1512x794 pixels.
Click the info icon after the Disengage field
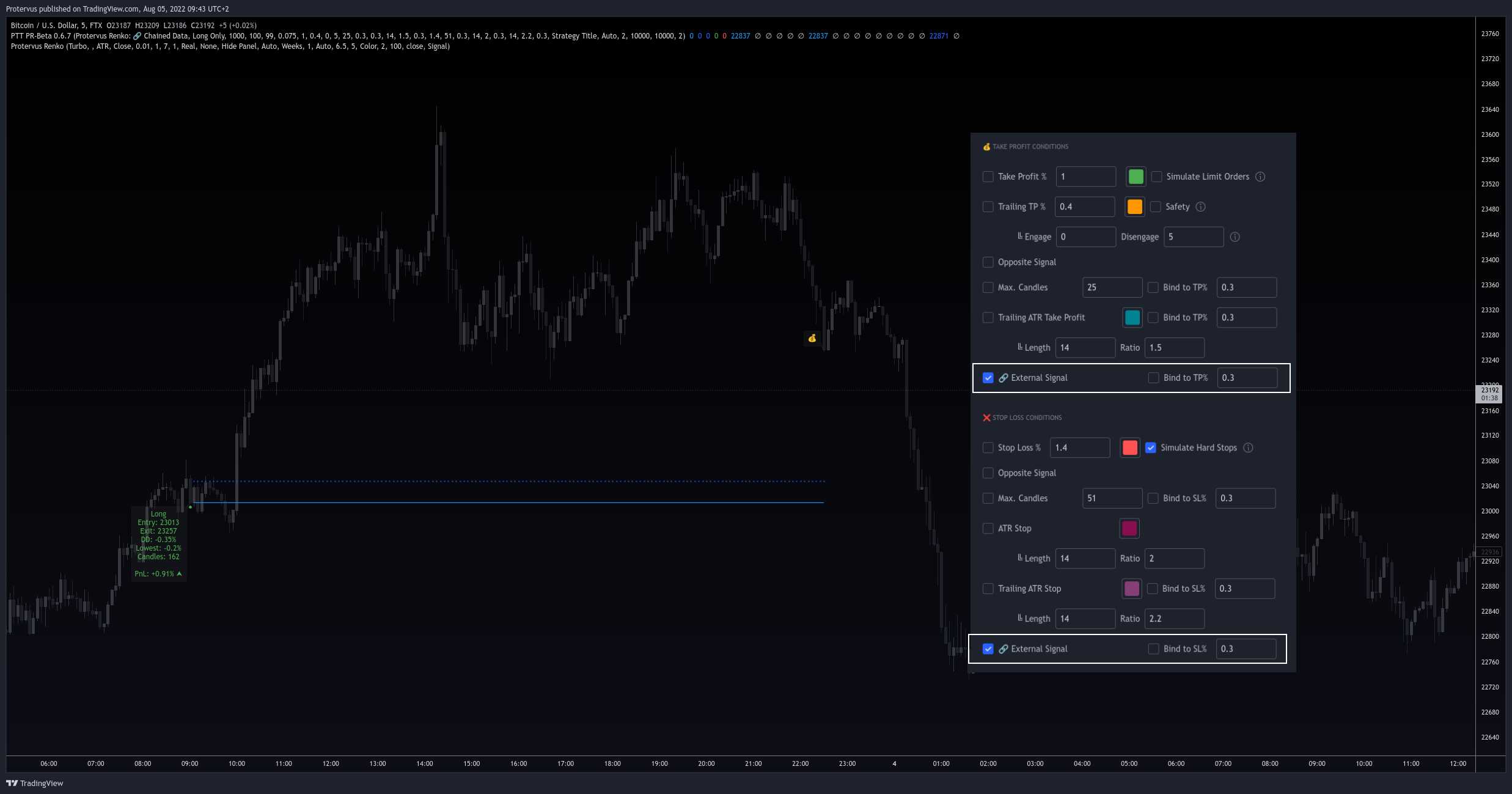point(1235,237)
